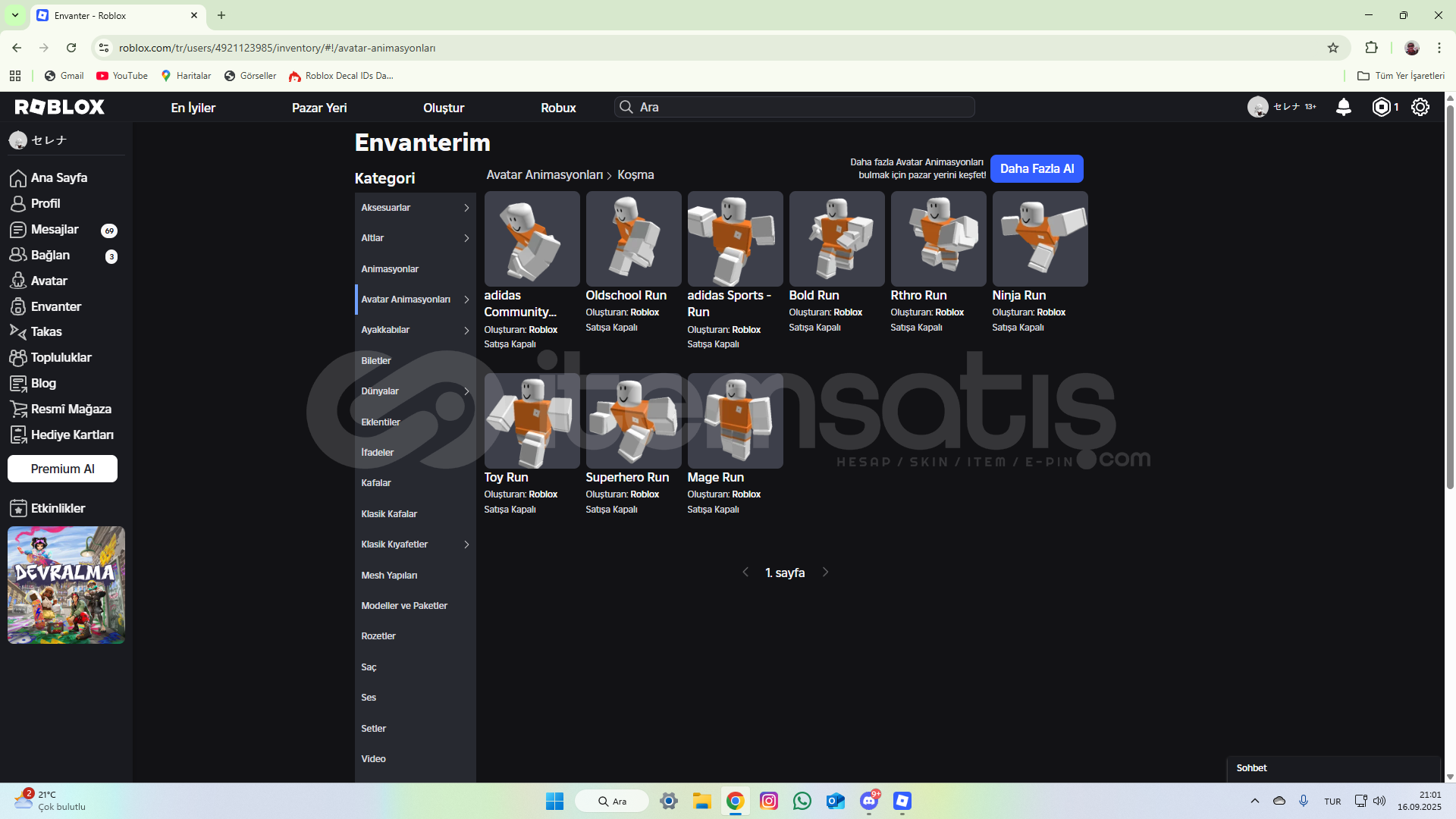The width and height of the screenshot is (1456, 819).
Task: Click the Daha Fazla Al button
Action: [x=1037, y=168]
